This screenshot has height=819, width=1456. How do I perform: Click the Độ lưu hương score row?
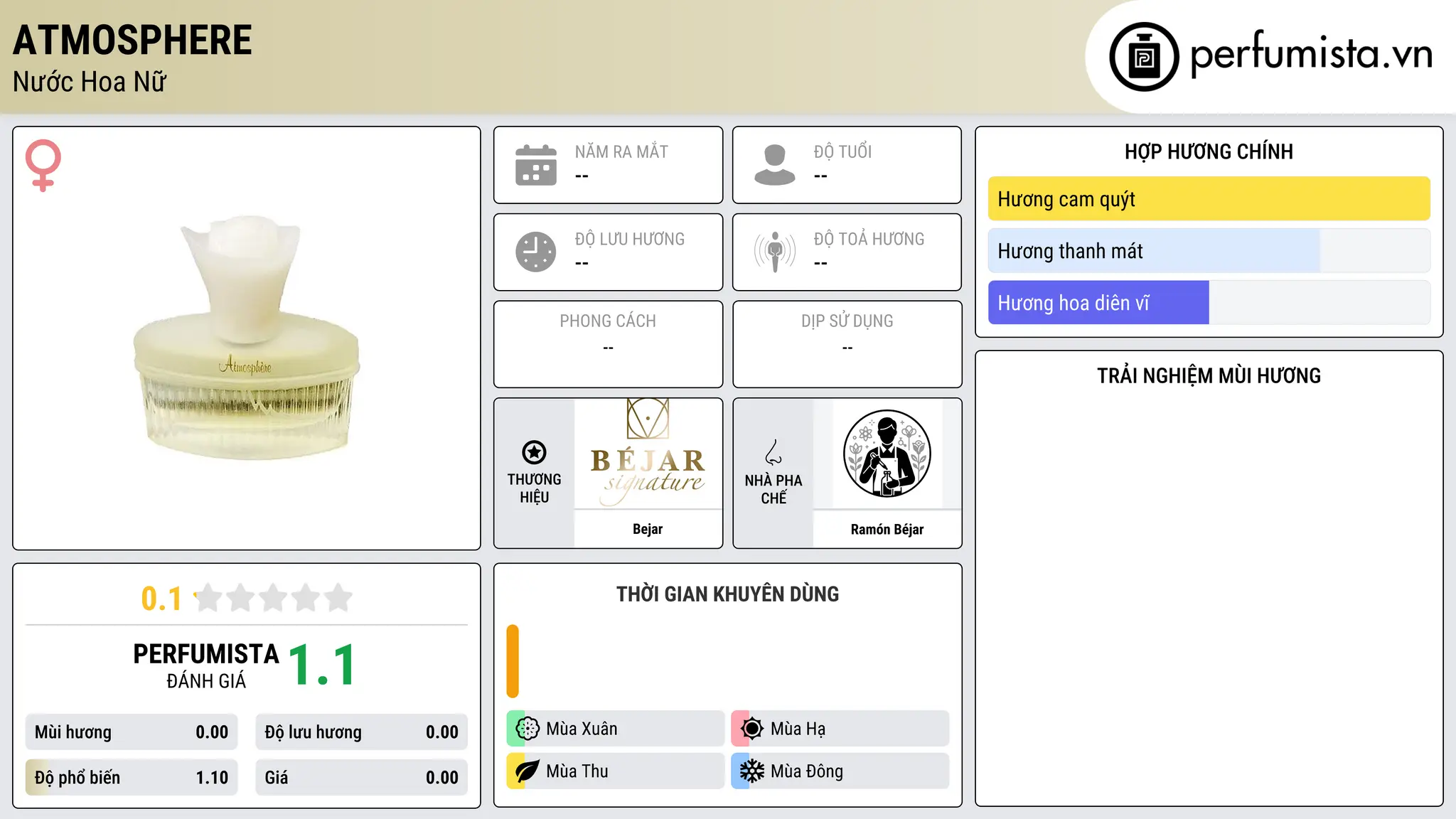point(362,732)
